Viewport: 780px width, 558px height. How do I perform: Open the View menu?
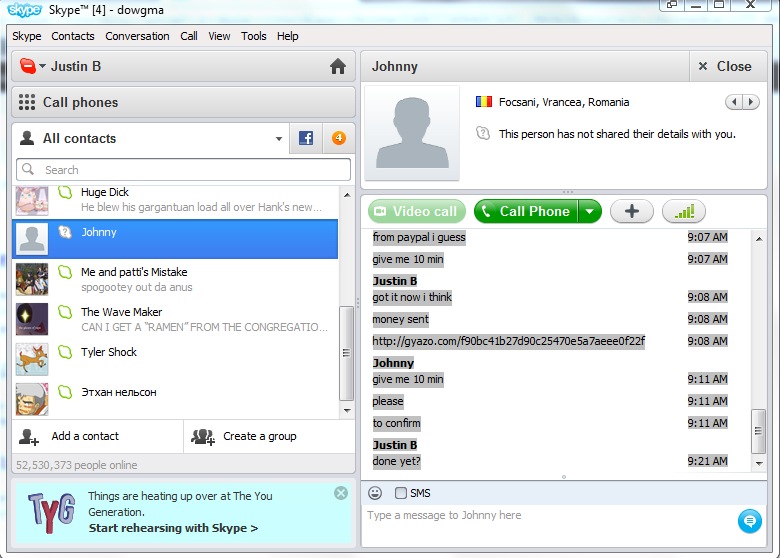pos(219,36)
